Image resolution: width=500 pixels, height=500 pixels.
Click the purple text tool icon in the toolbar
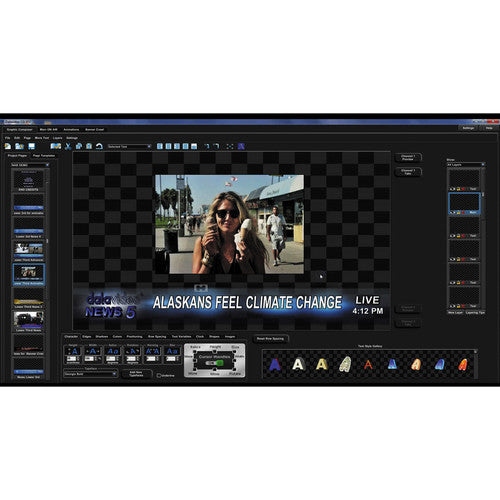241,146
